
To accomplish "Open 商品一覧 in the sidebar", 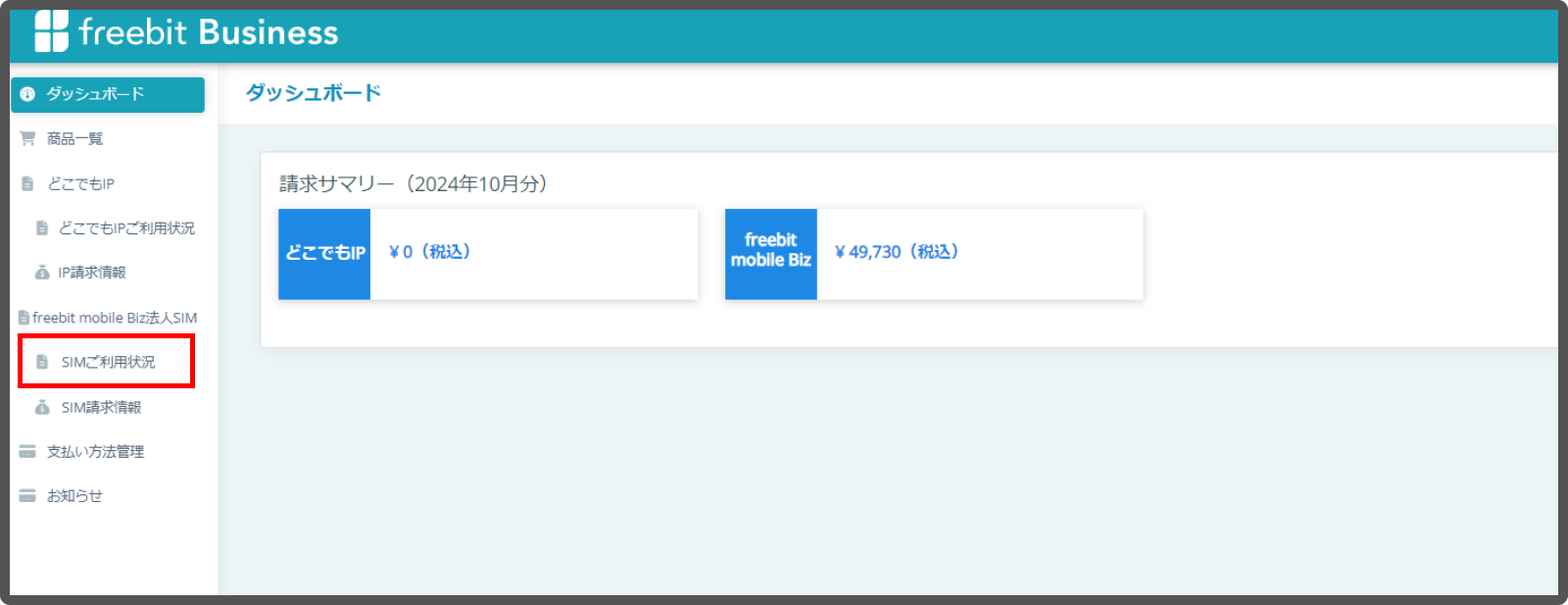I will 74,138.
